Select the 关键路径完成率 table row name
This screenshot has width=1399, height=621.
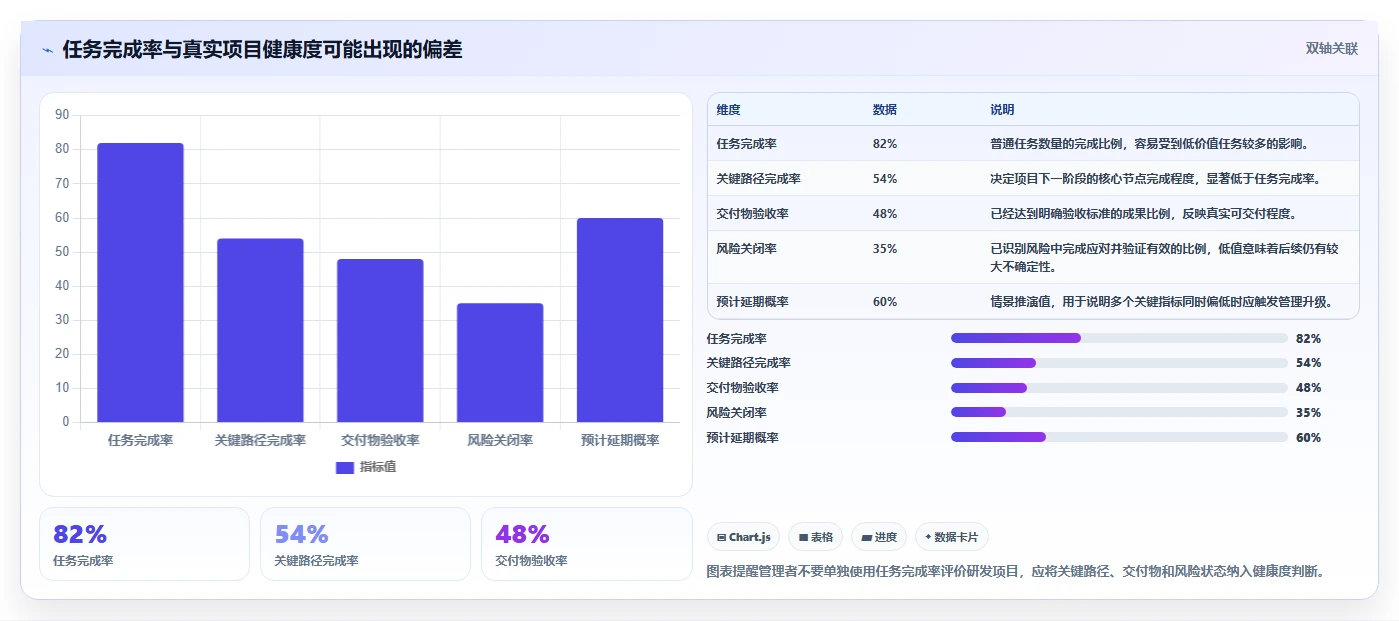click(759, 179)
